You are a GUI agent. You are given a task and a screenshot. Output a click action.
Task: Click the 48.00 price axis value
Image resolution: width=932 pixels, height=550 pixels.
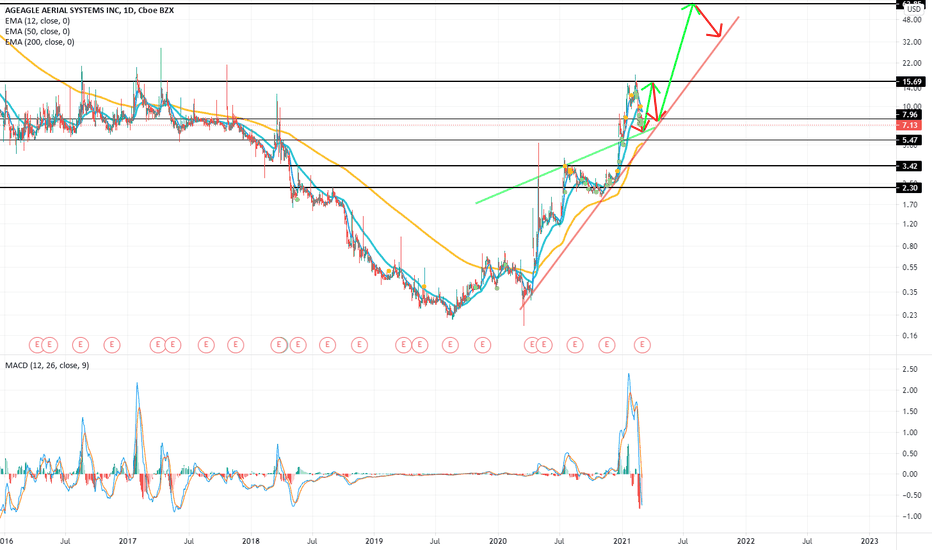click(912, 20)
